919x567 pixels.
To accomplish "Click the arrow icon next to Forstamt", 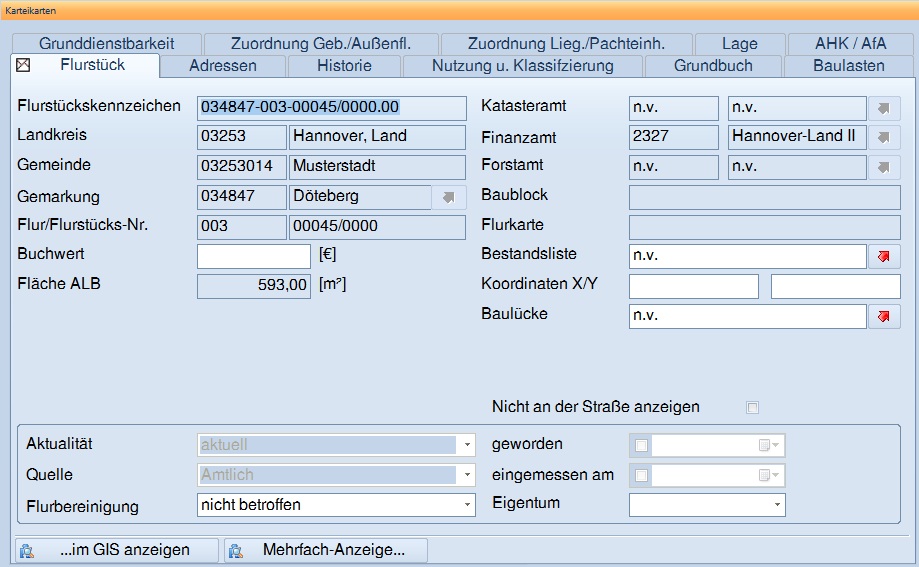I will pos(884,167).
